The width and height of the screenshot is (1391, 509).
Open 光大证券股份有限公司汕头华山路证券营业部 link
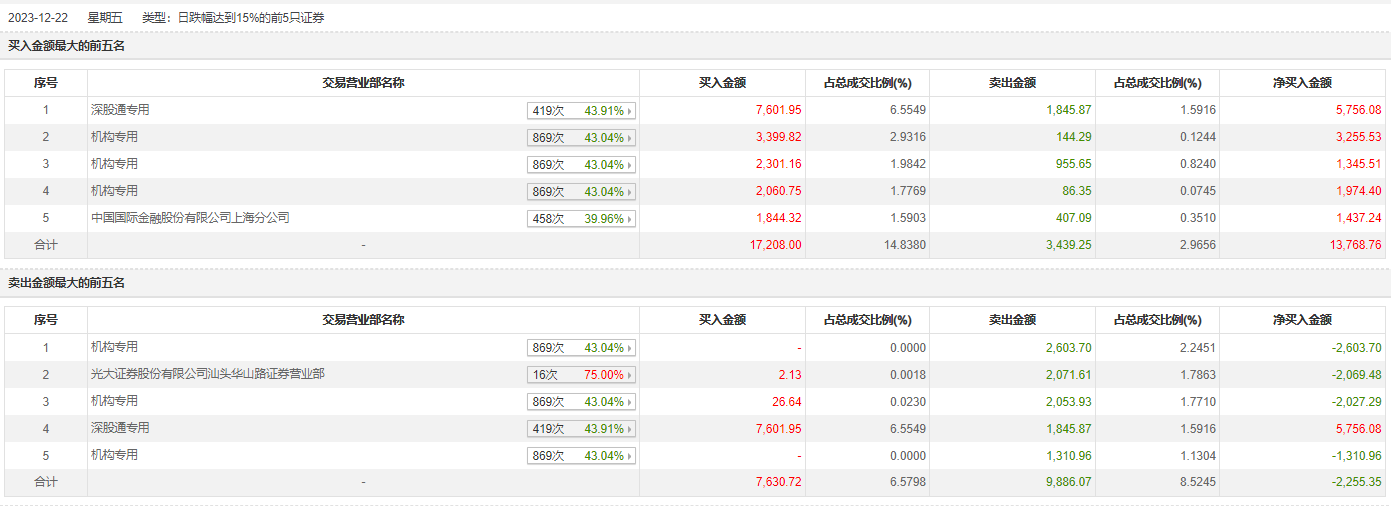click(207, 374)
